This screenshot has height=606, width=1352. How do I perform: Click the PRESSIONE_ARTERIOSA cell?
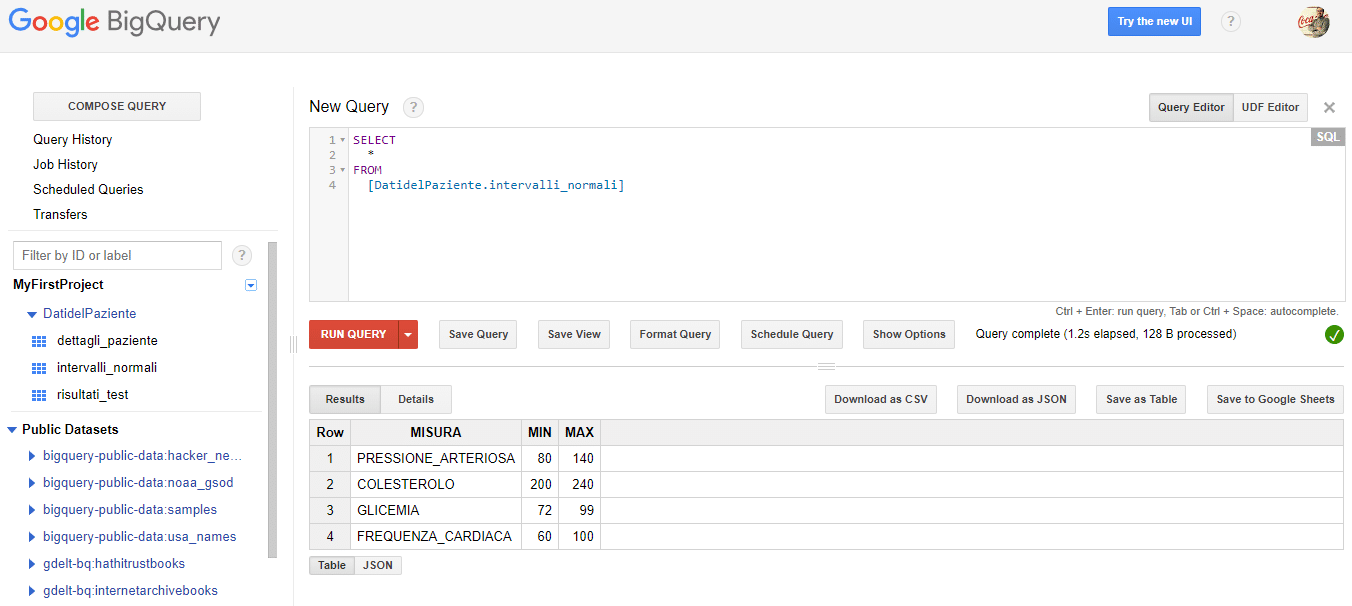(436, 459)
